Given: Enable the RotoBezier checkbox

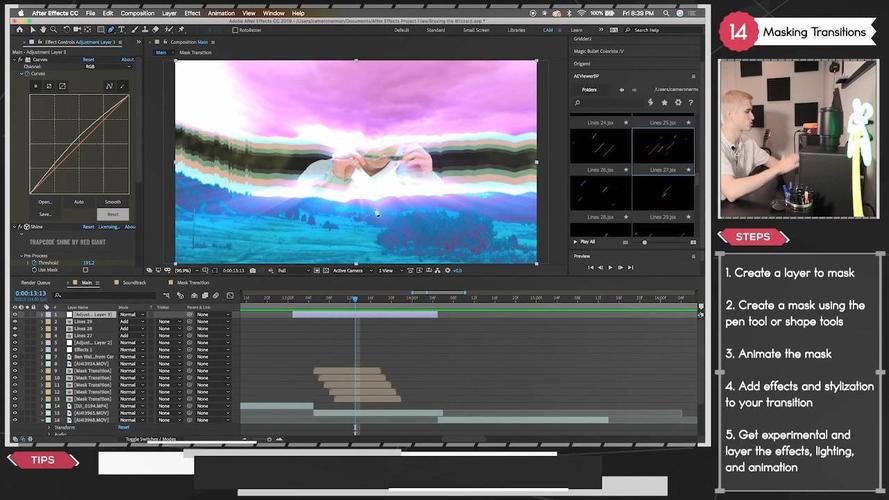Looking at the screenshot, I should 235,30.
